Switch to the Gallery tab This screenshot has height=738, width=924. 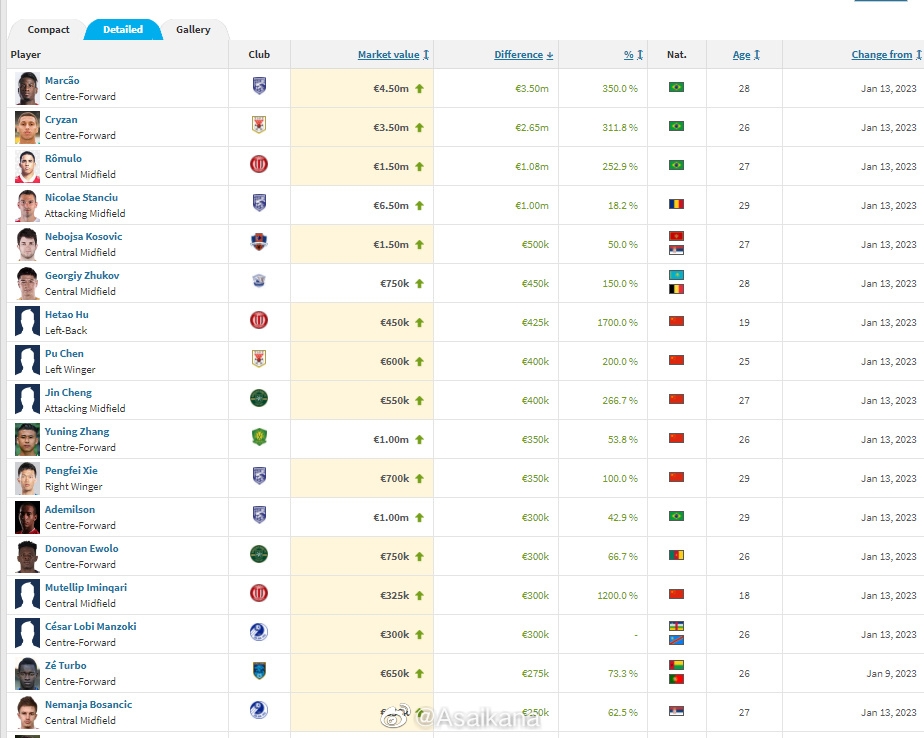coord(193,29)
